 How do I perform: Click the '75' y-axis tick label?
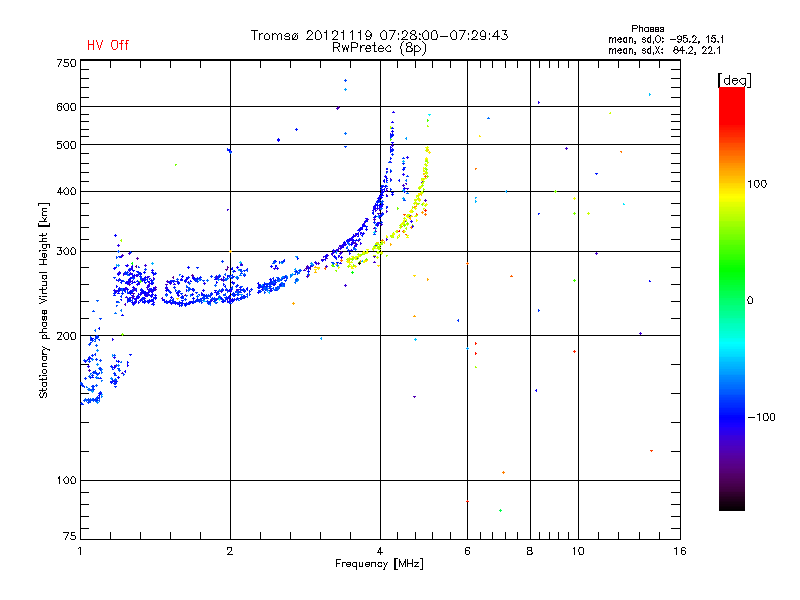pos(70,536)
